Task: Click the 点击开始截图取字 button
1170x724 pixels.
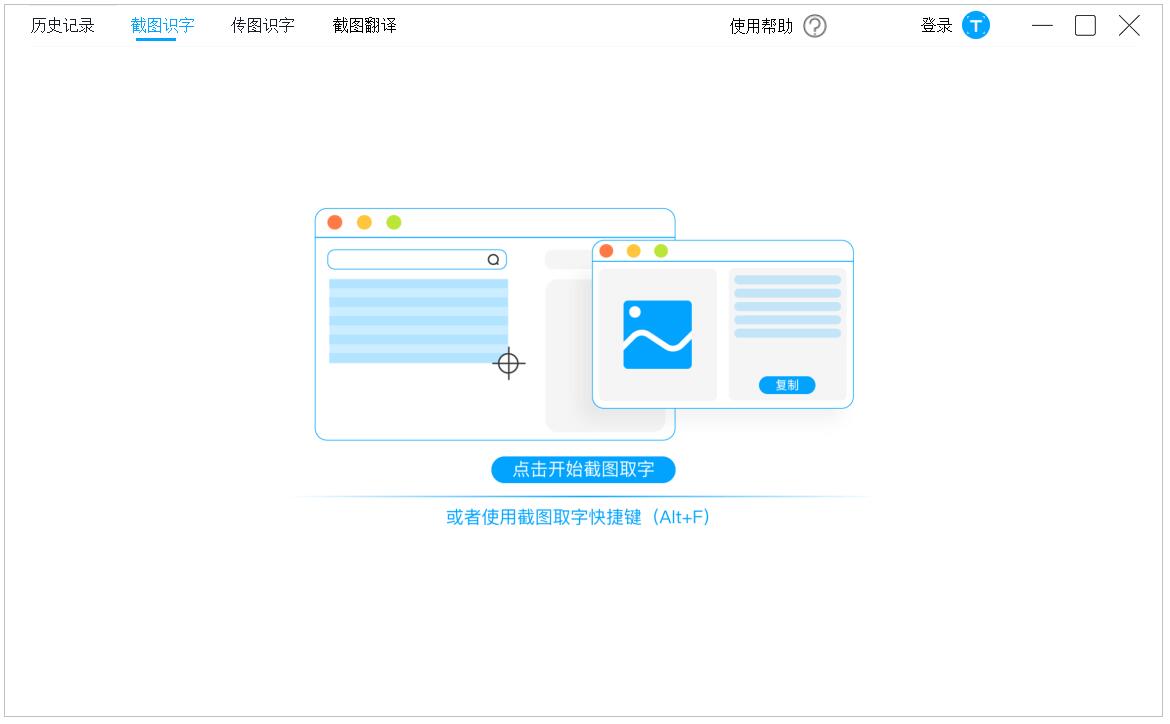Action: click(x=582, y=469)
